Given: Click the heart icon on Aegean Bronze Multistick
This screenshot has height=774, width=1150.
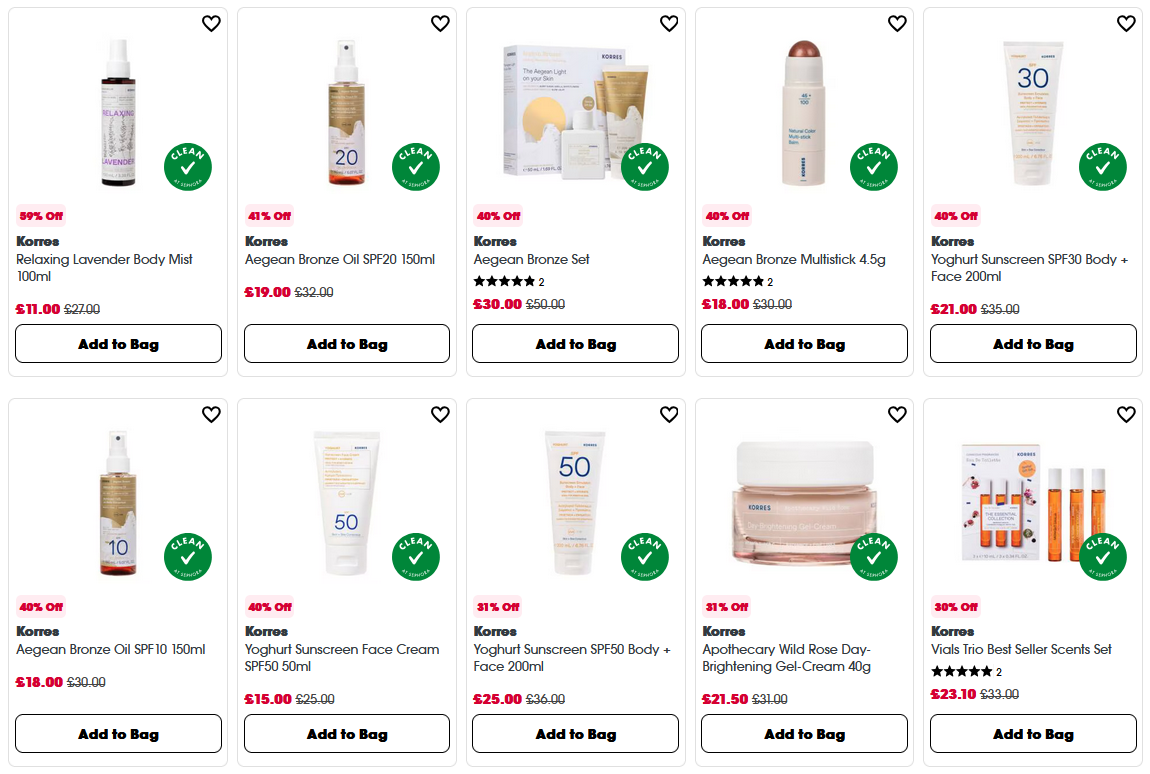Looking at the screenshot, I should [x=898, y=22].
